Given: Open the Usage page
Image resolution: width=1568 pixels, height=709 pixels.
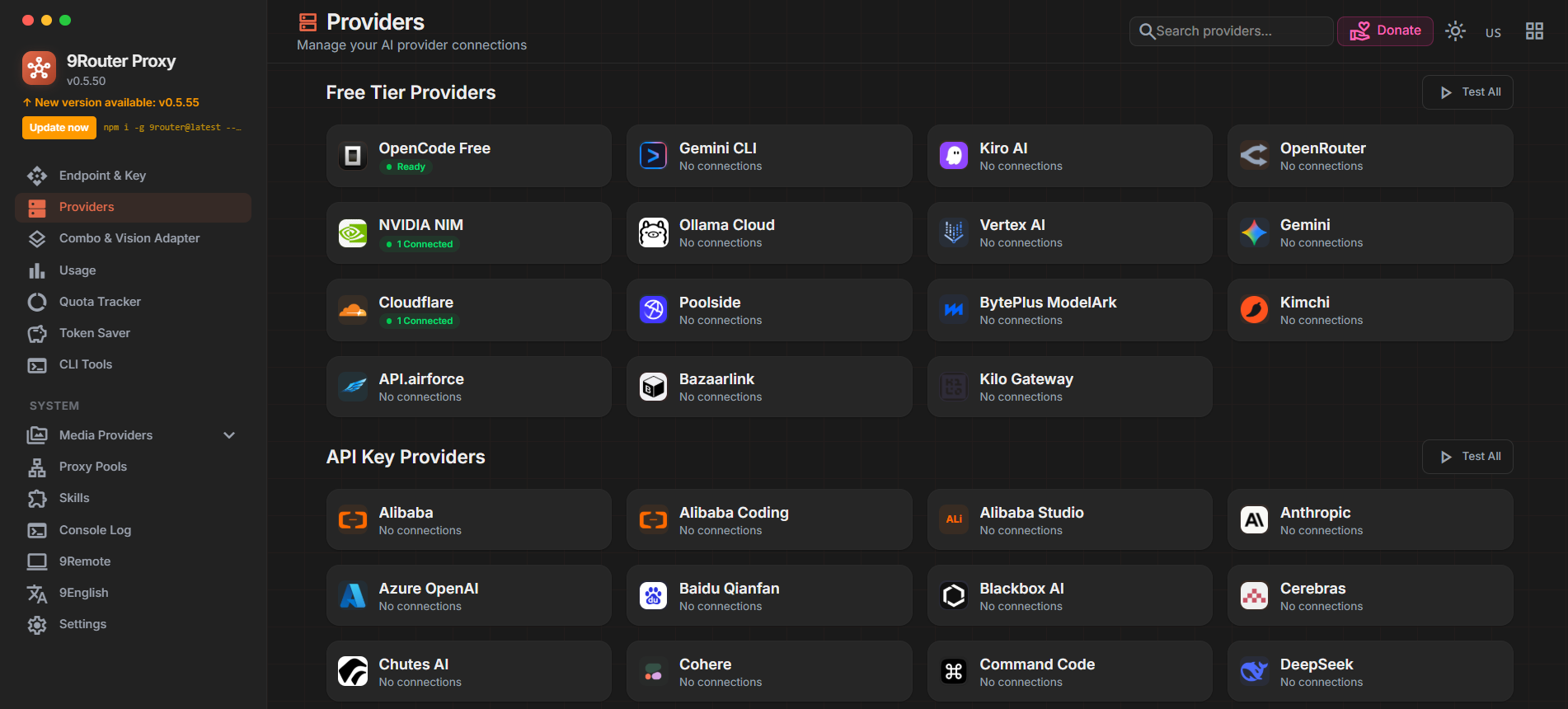Looking at the screenshot, I should pyautogui.click(x=134, y=270).
